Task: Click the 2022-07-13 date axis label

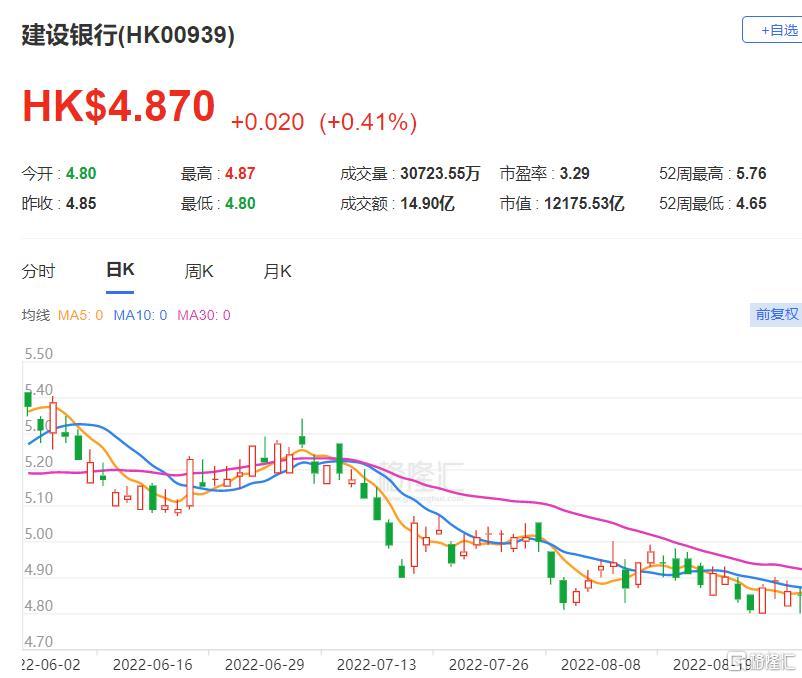Action: click(x=376, y=665)
